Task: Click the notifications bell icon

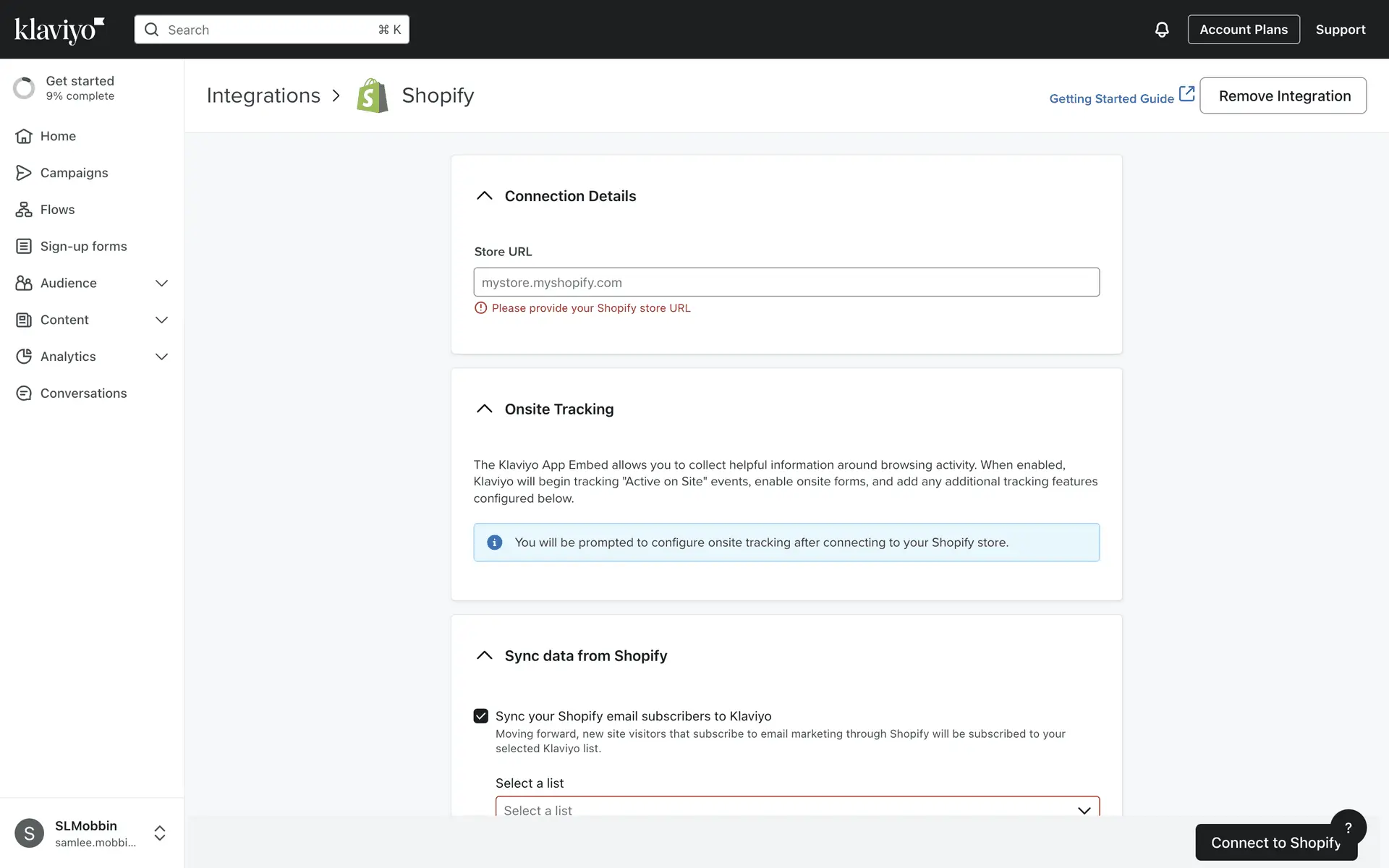Action: click(x=1161, y=30)
